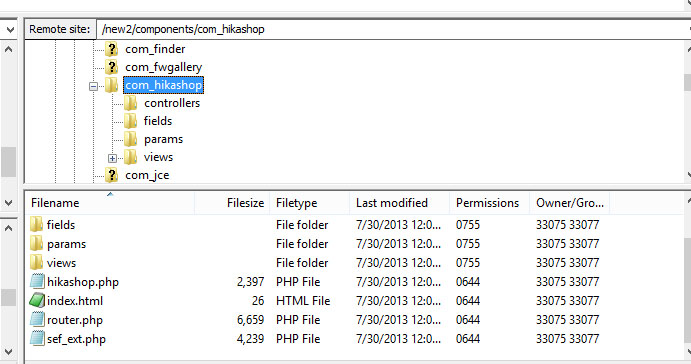Click scroll up arrow of left local tree

(8, 49)
